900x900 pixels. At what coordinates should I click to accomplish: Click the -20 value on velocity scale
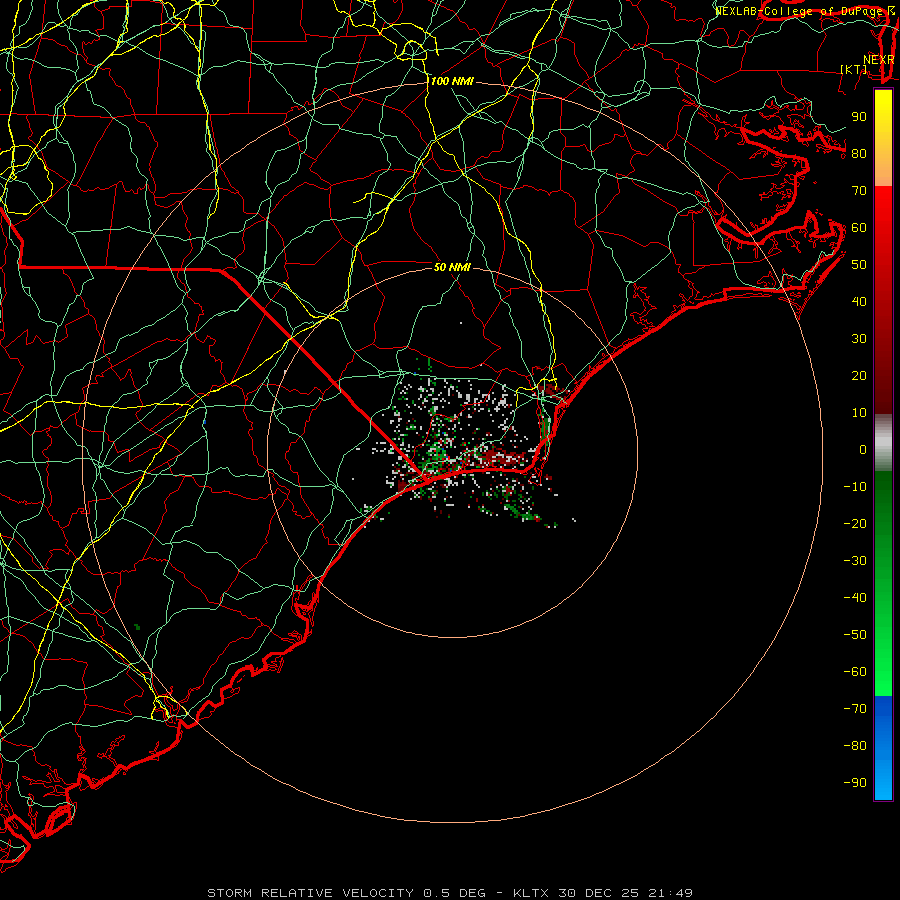(855, 523)
